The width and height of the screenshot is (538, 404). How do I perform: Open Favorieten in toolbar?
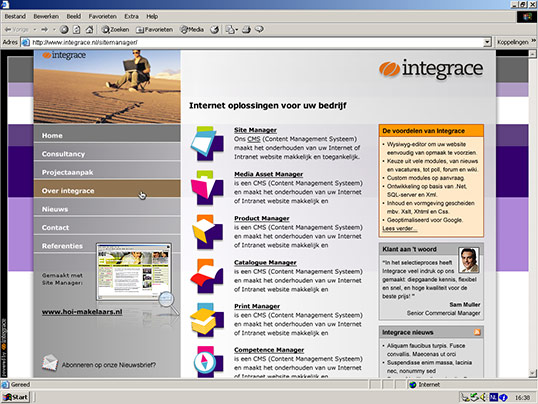click(x=154, y=30)
